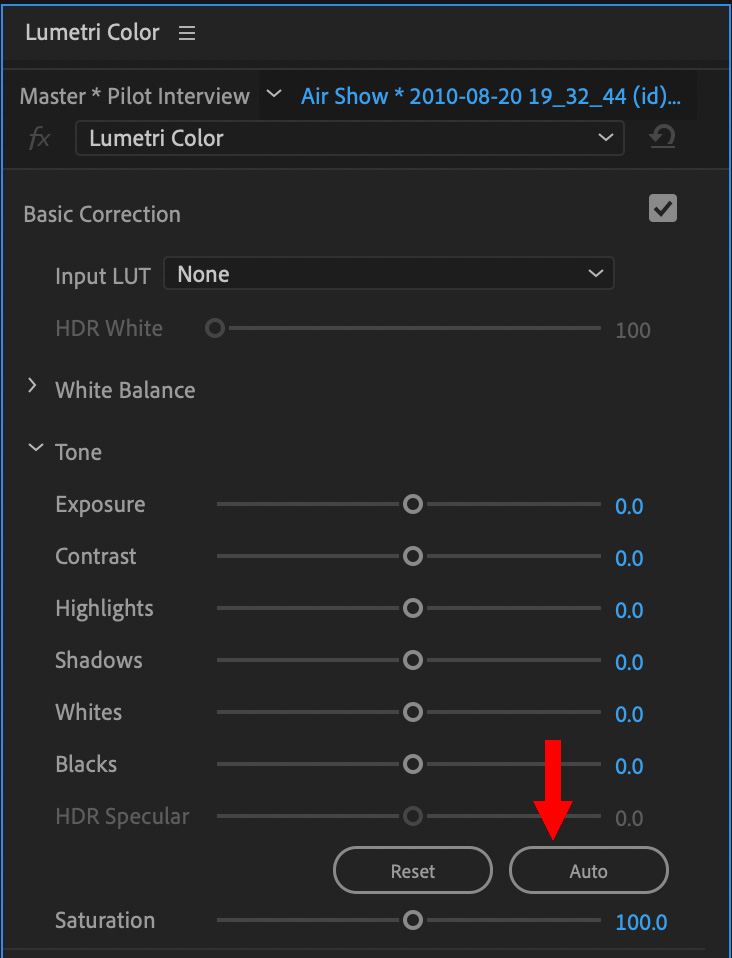Click the Exposure slider handle

pos(413,505)
